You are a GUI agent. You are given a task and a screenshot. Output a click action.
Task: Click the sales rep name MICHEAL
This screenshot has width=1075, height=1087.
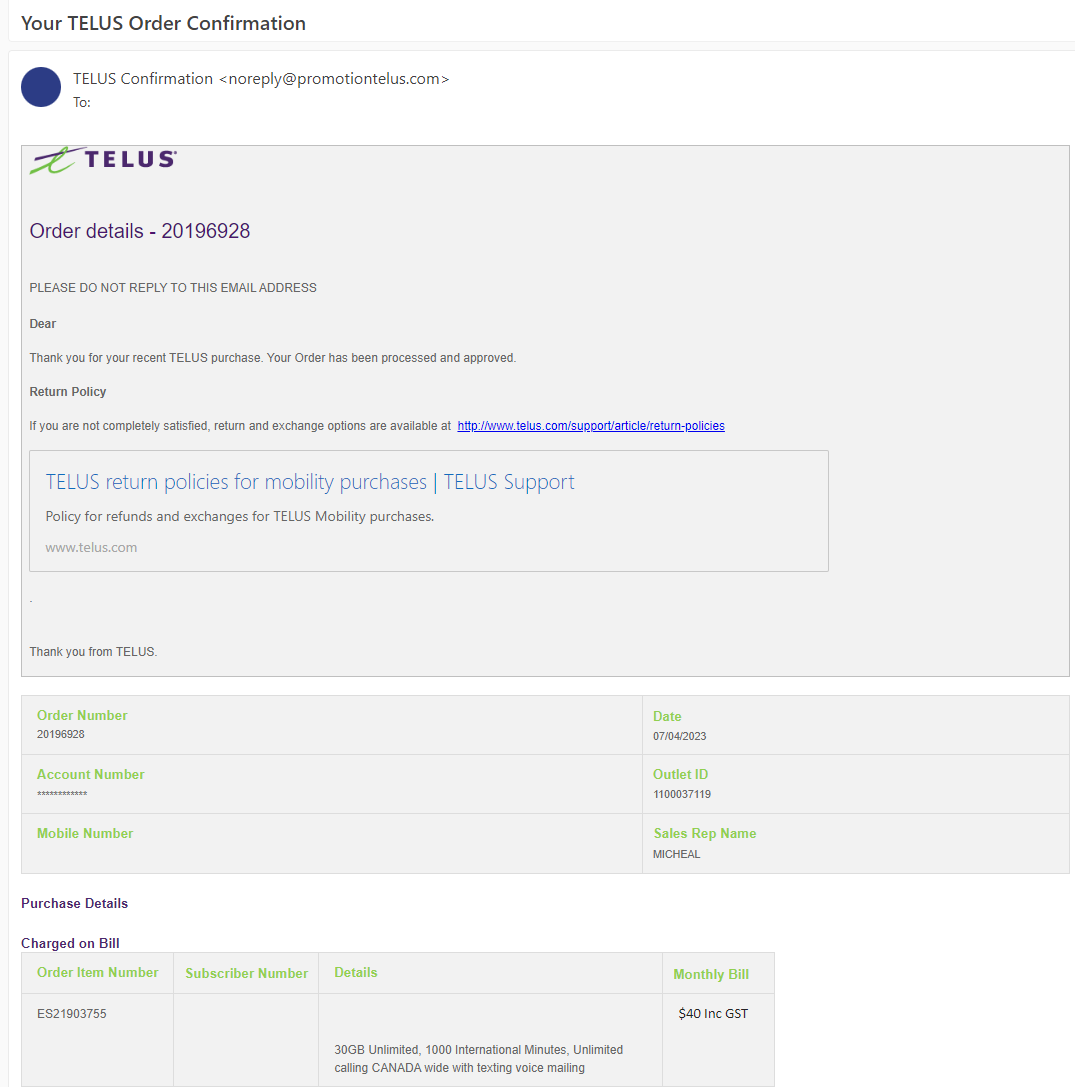click(x=677, y=854)
